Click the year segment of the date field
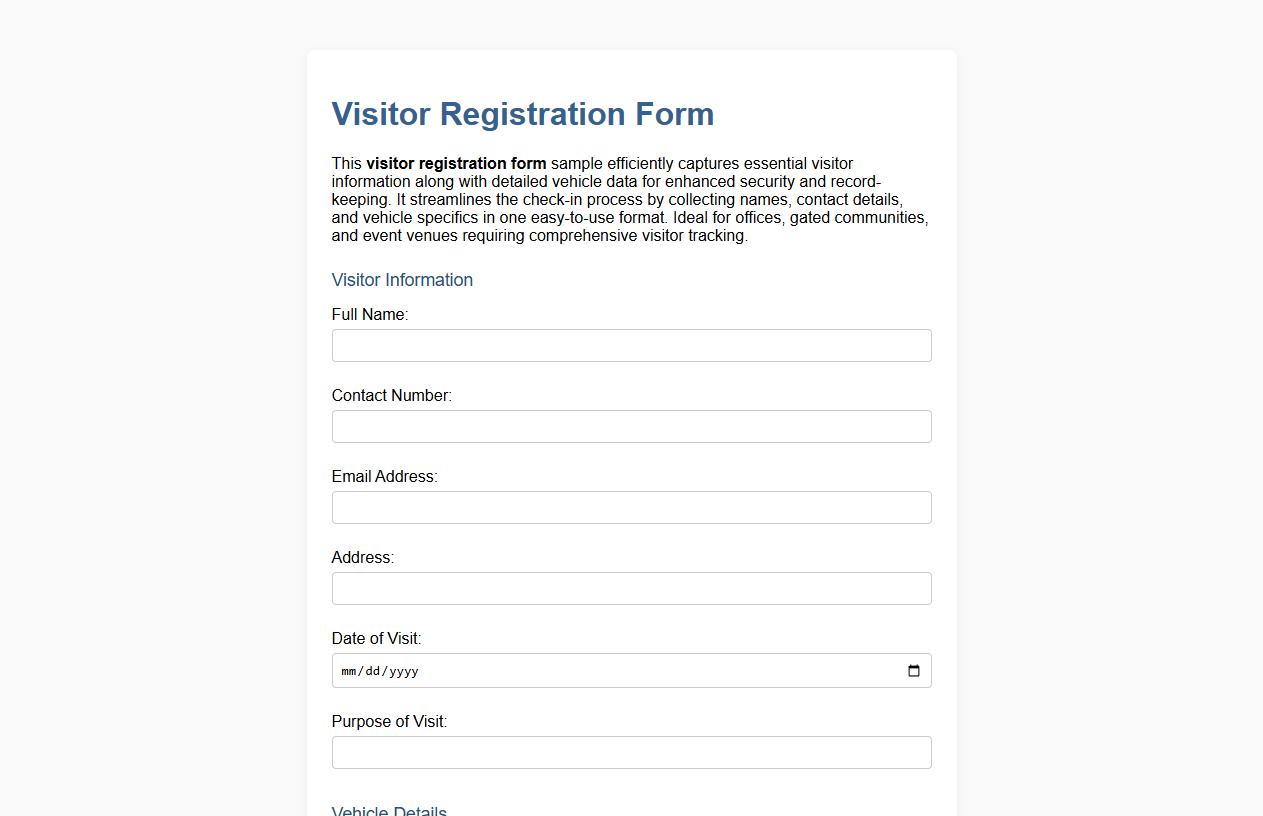The width and height of the screenshot is (1263, 816). 404,671
